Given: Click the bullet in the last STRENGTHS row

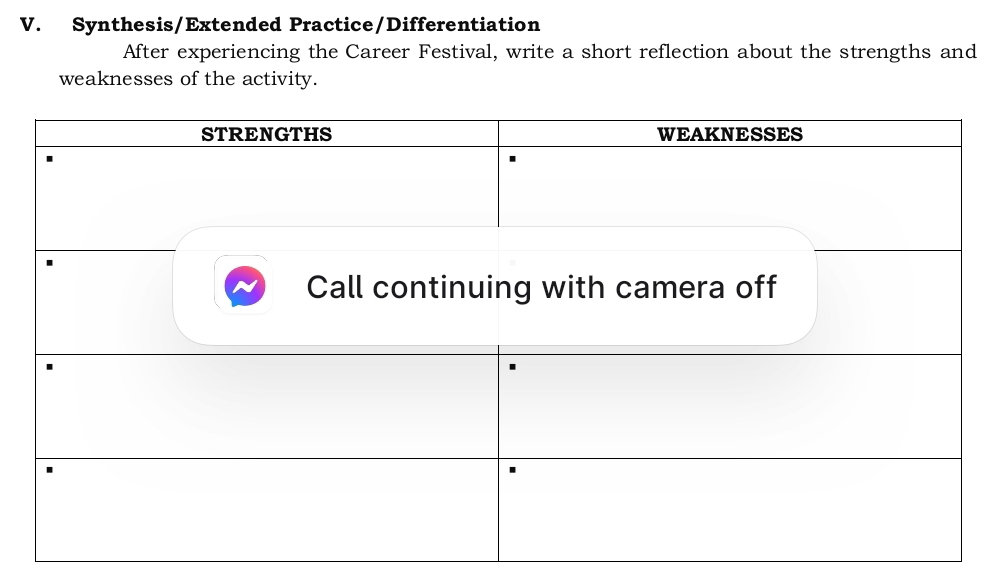Looking at the screenshot, I should point(48,469).
